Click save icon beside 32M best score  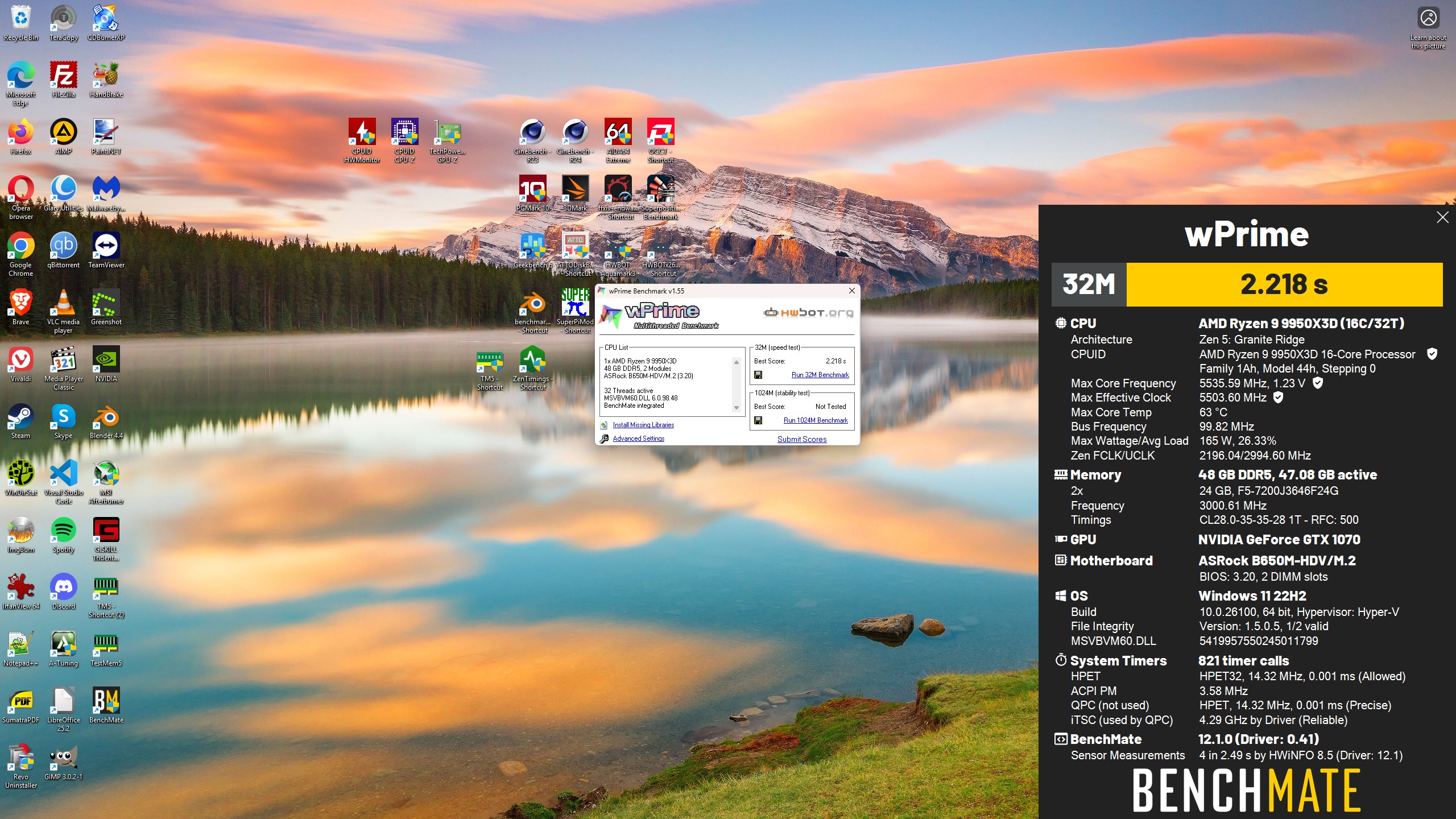(758, 375)
